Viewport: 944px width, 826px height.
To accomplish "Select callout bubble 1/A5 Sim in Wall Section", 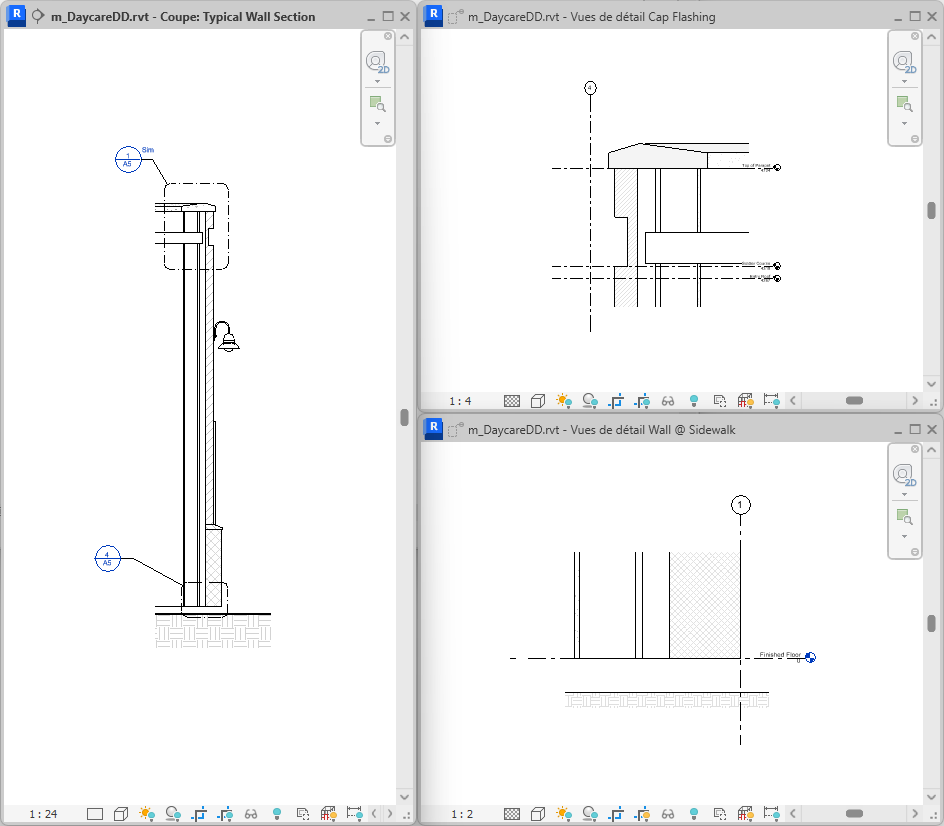I will tap(128, 160).
